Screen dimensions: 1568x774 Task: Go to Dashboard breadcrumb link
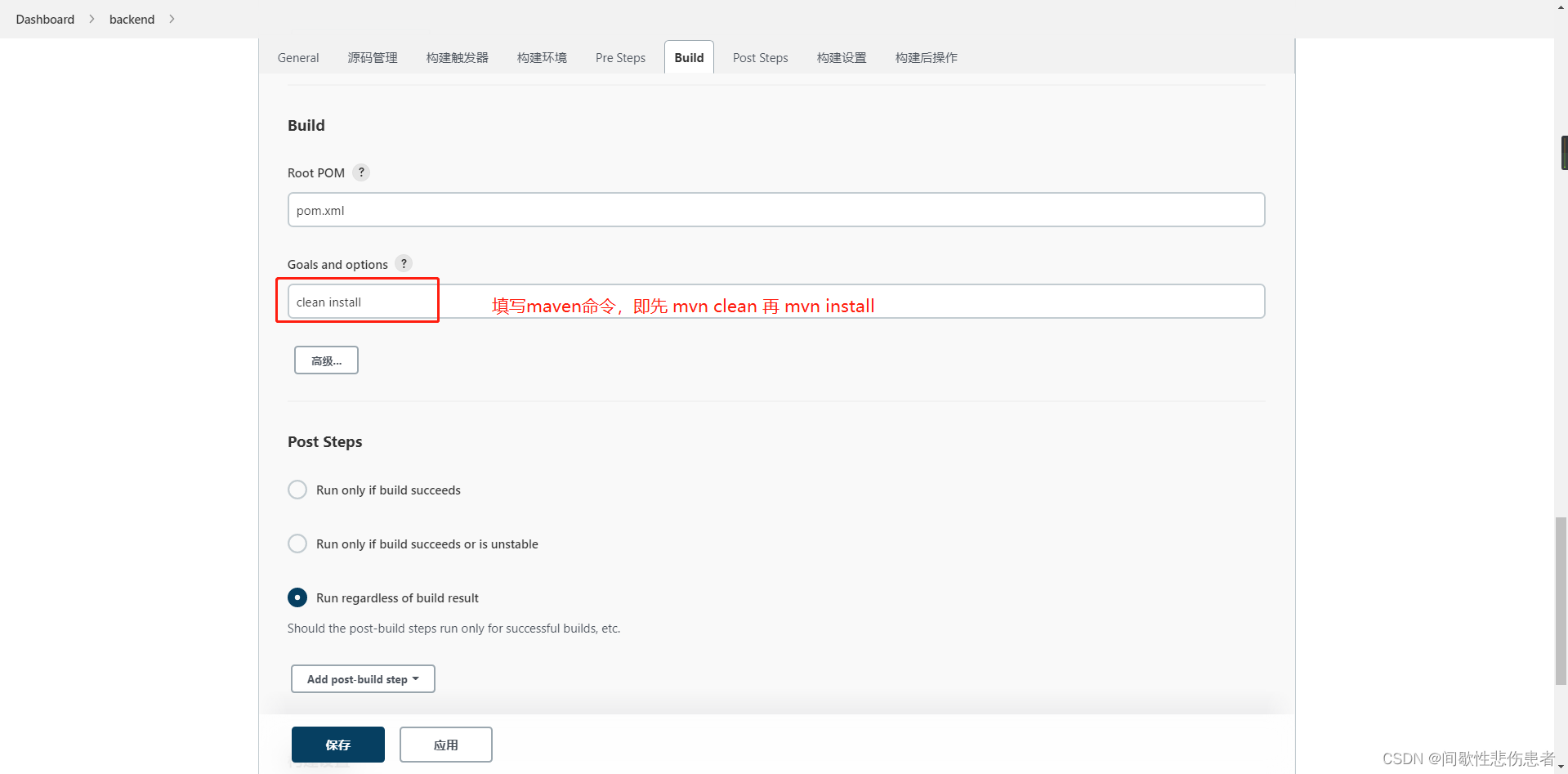[x=45, y=19]
